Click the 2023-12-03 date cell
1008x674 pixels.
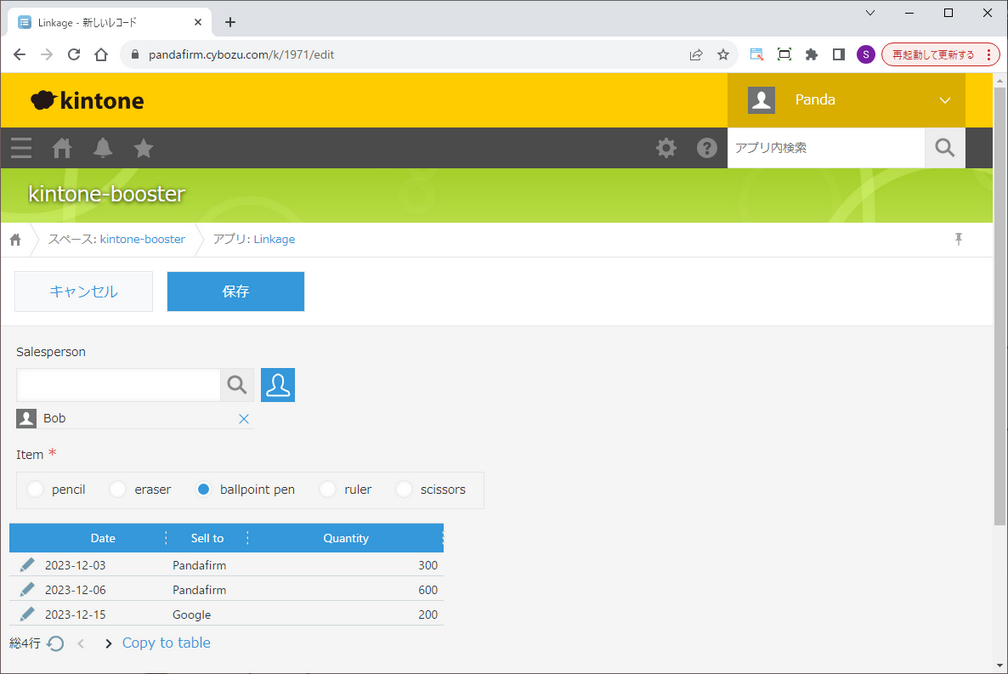pos(75,565)
